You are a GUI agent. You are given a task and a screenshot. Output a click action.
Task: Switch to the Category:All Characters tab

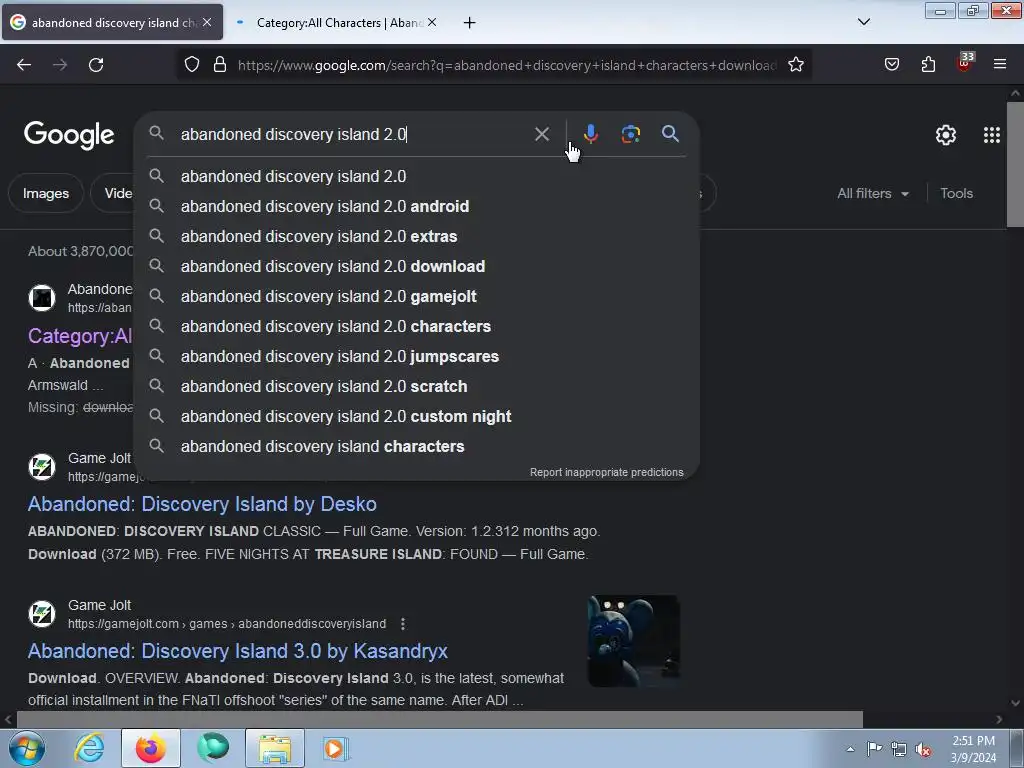[x=337, y=23]
